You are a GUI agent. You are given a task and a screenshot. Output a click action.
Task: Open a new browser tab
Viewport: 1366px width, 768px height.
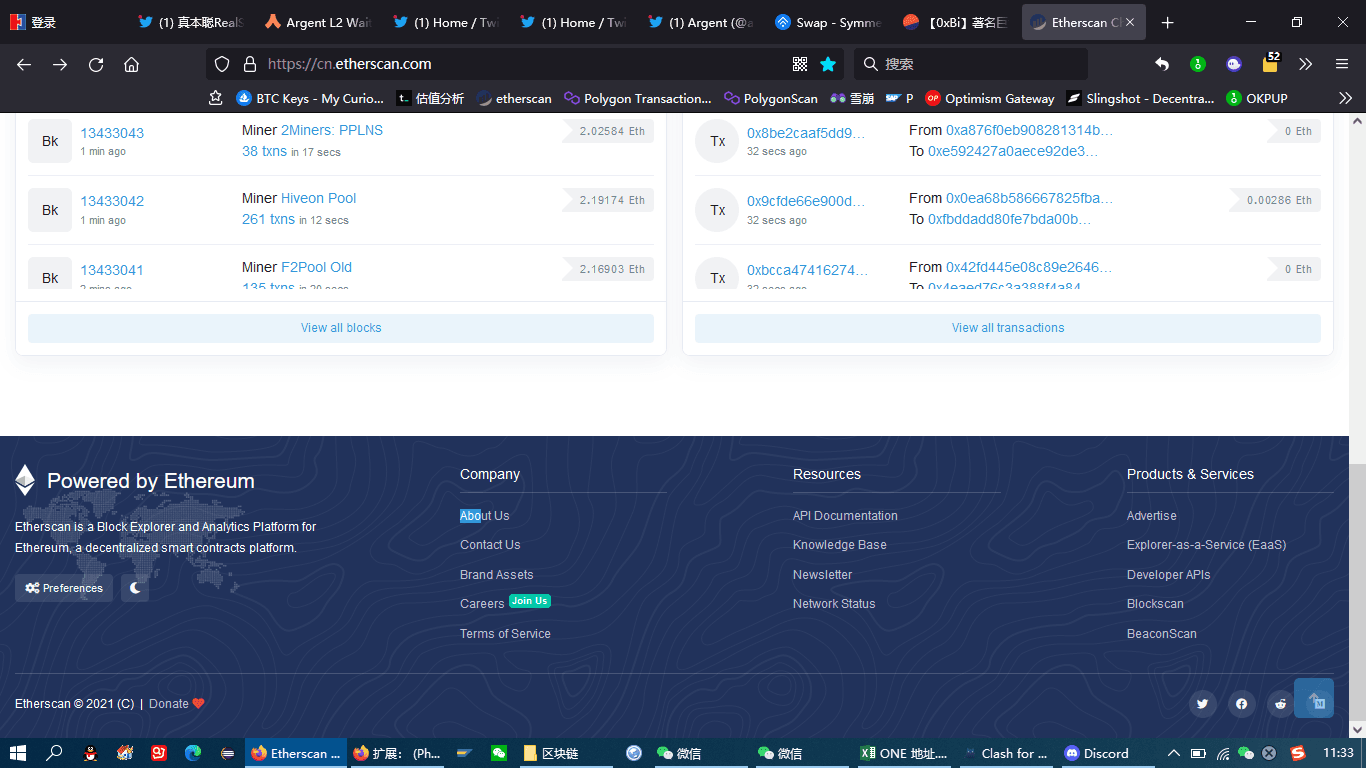1168,22
